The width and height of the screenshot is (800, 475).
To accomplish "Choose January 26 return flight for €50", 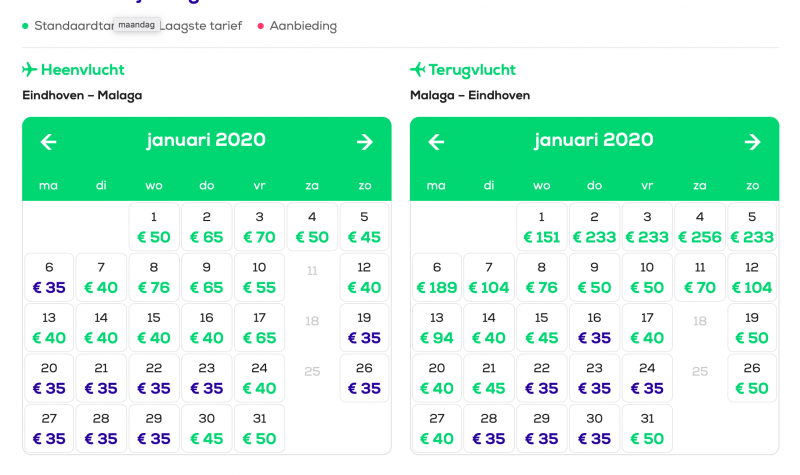I will 752,378.
